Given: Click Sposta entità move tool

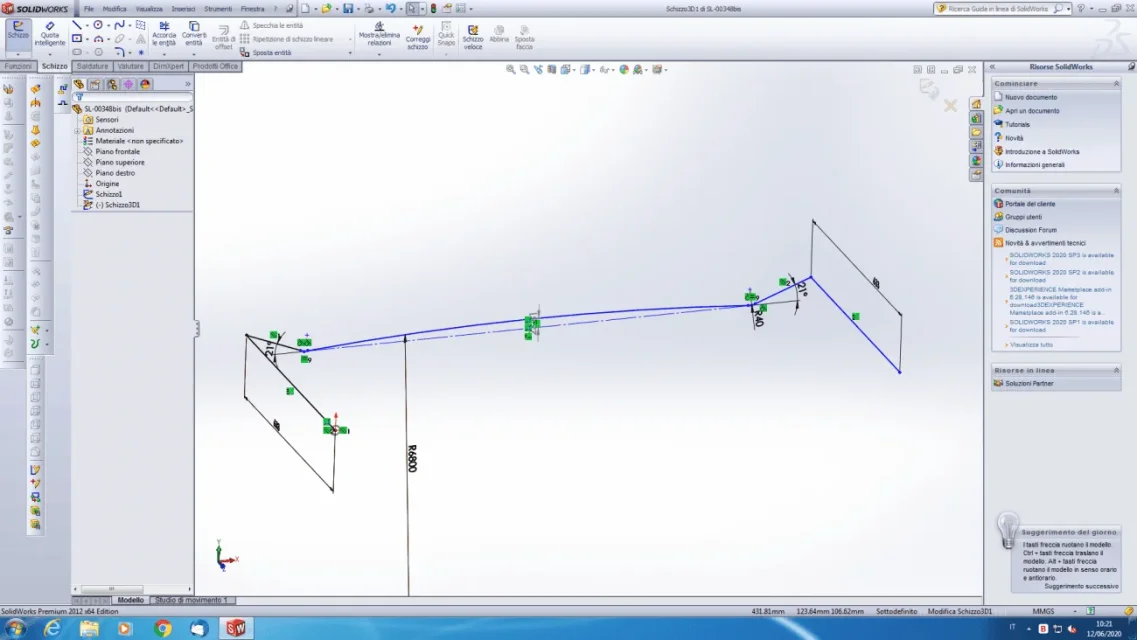Looking at the screenshot, I should (265, 52).
